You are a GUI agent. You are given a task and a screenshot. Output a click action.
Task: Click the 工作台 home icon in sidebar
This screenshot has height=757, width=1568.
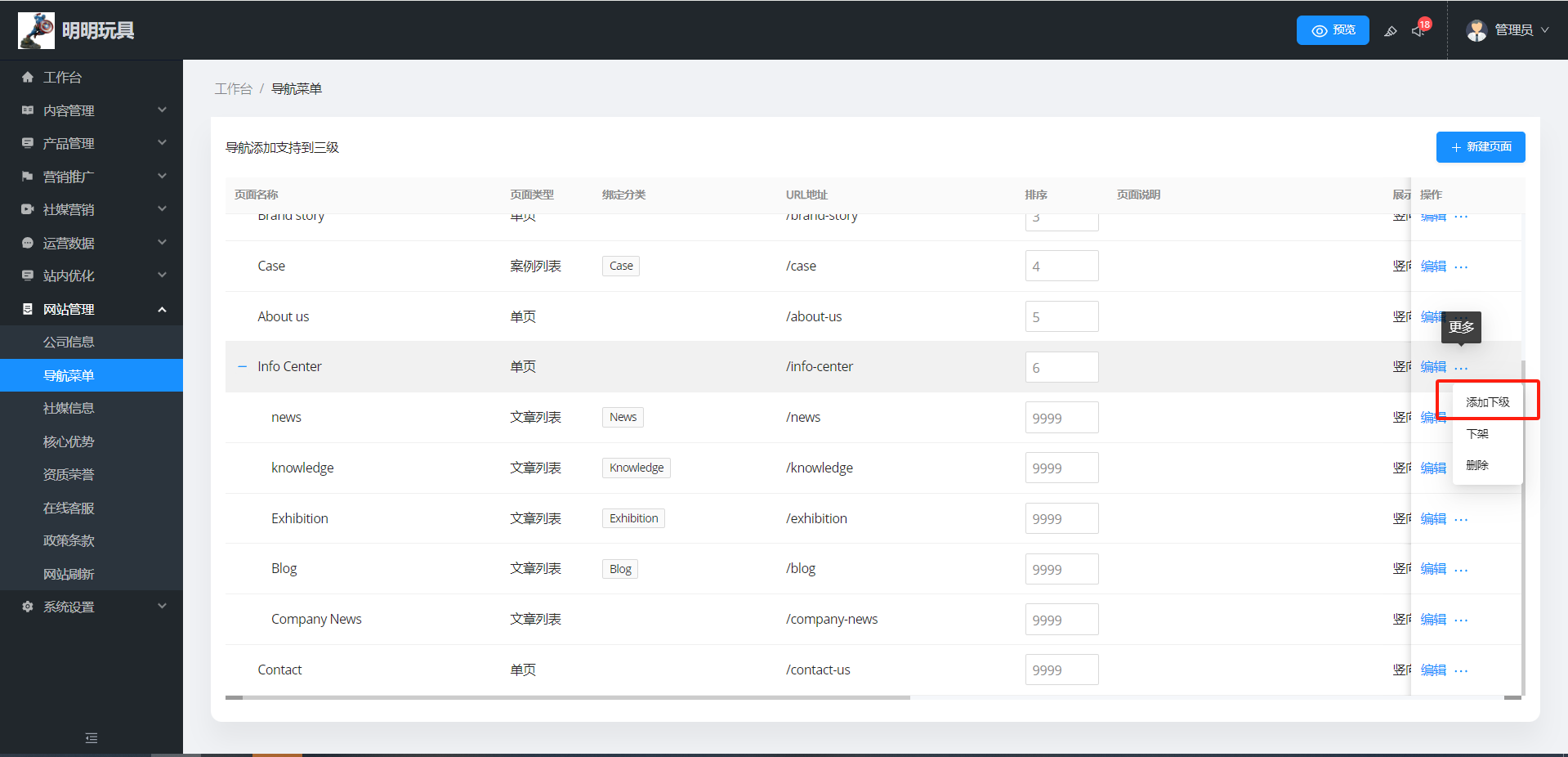28,77
